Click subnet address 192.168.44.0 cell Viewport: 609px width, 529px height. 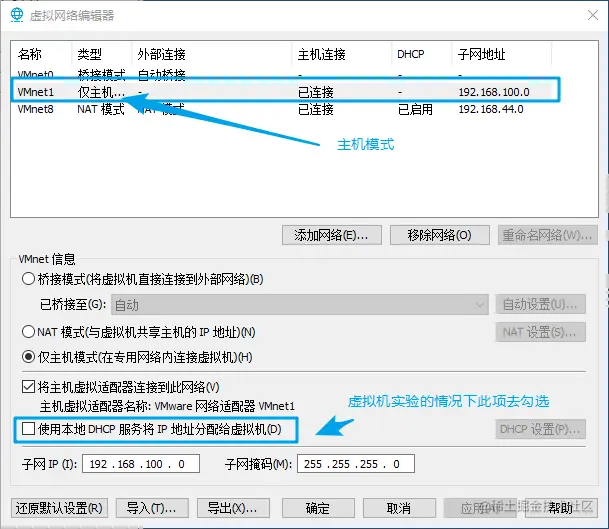pos(491,109)
